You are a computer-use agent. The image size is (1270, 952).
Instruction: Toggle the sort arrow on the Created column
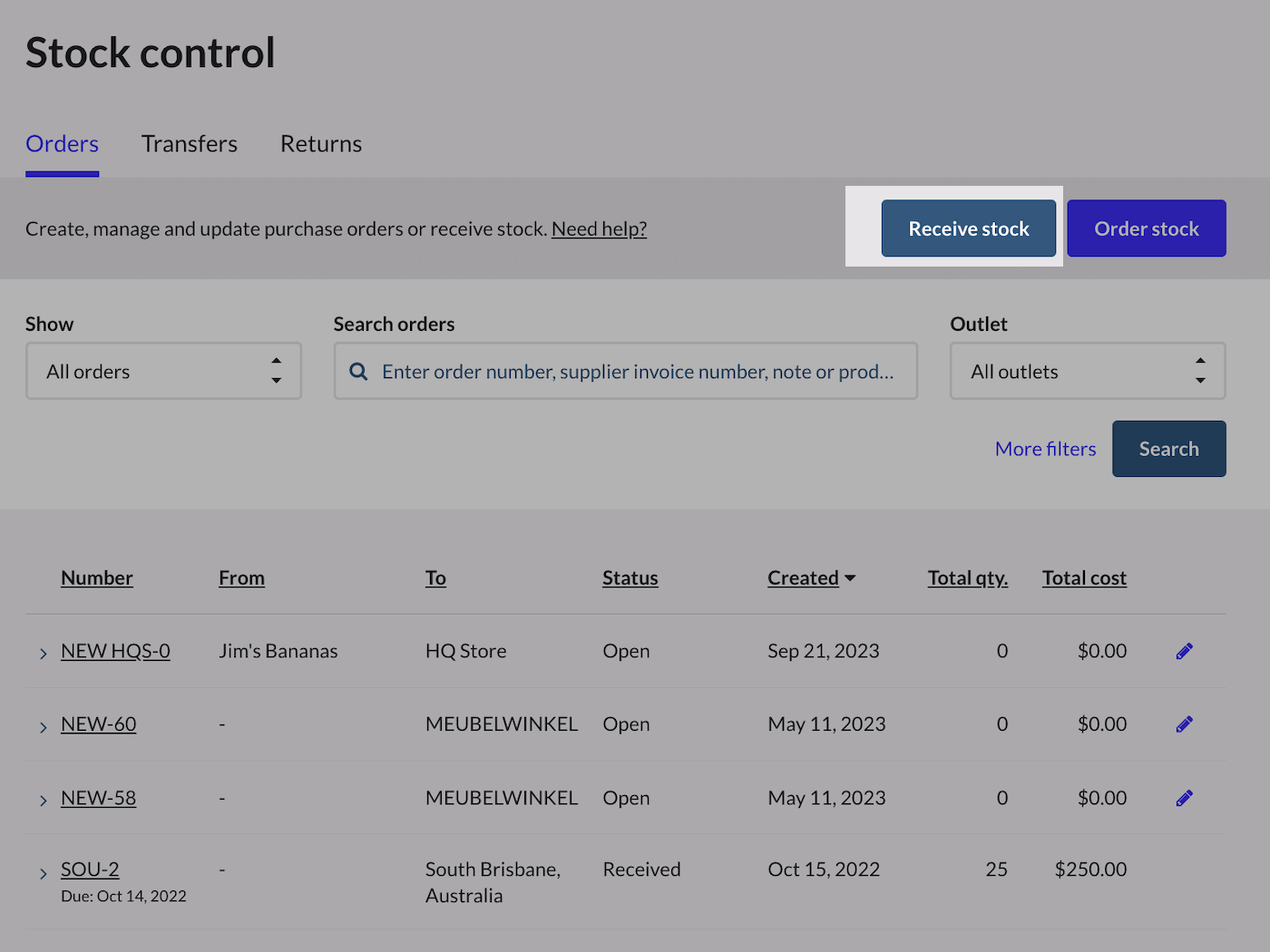pyautogui.click(x=850, y=578)
